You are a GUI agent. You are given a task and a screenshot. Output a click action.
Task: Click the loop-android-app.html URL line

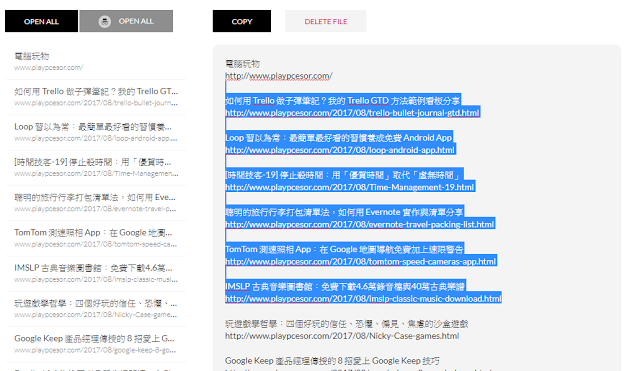(x=340, y=150)
